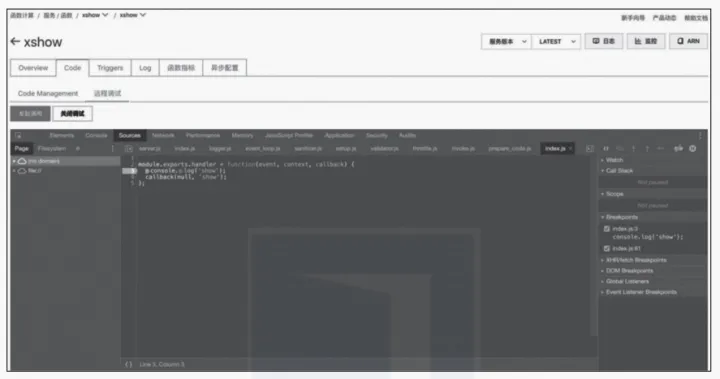Click the Step icon in debugger toolbar

(661, 148)
